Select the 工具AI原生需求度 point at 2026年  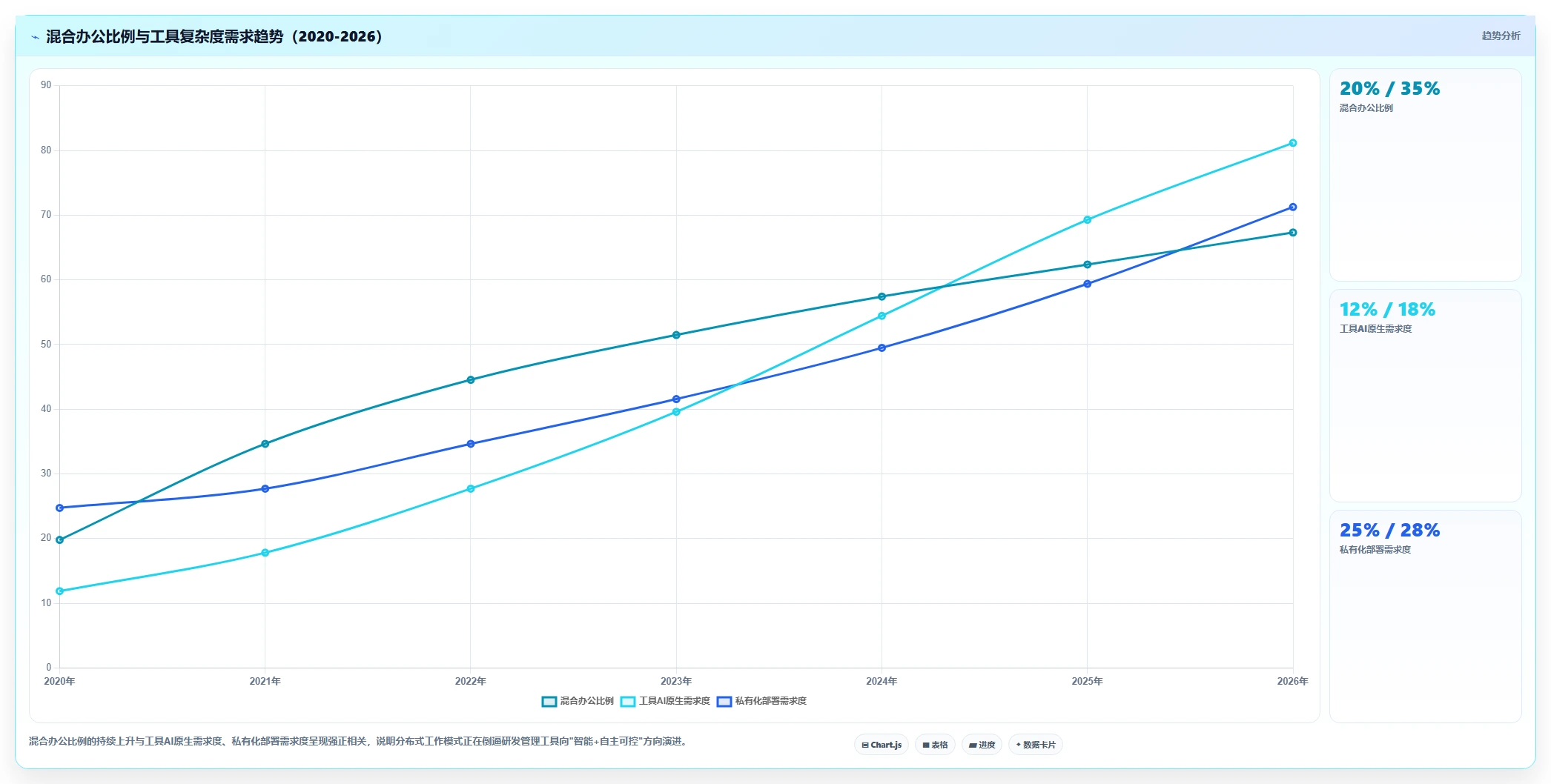1293,143
